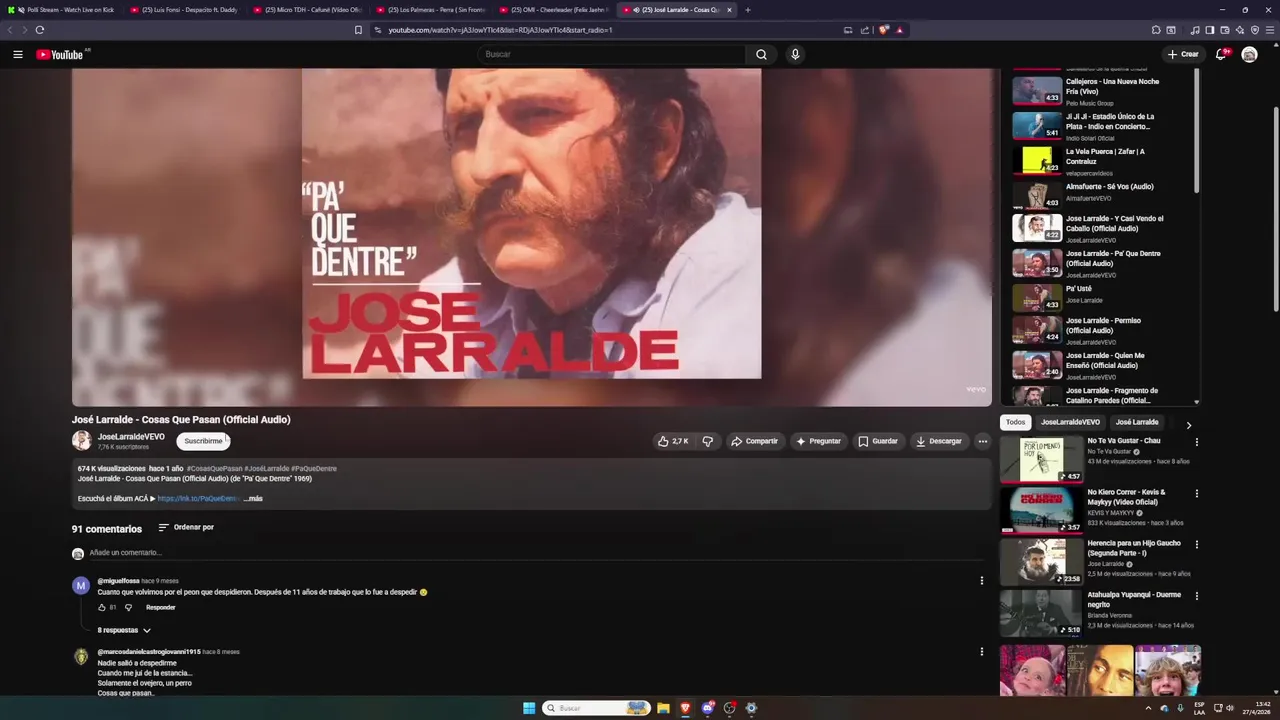
Task: Open options for No Kiero Correr video
Action: point(1196,493)
